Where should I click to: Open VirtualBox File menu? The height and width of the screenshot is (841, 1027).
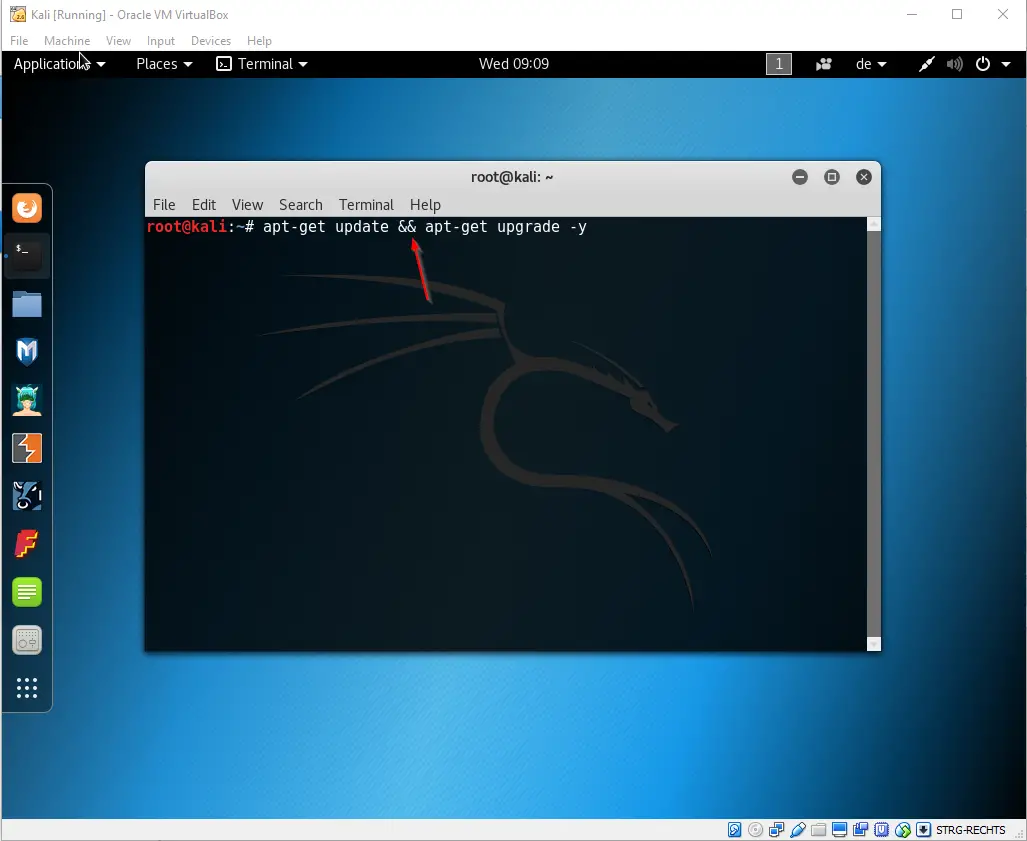point(19,41)
